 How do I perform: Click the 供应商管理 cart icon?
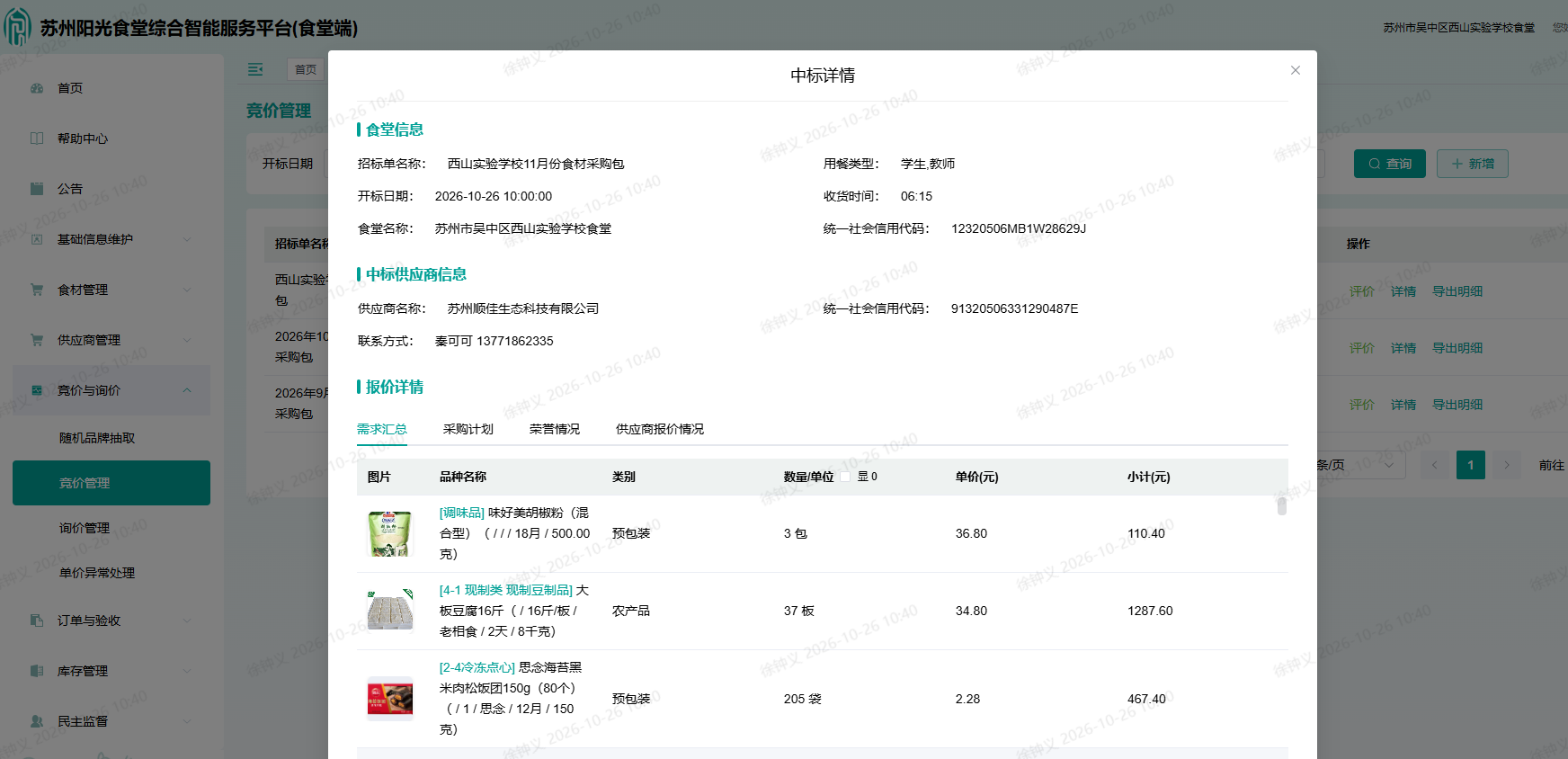(x=37, y=340)
